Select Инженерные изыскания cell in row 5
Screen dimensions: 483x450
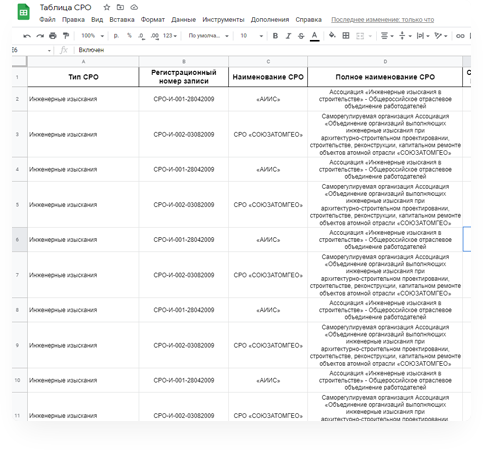[83, 205]
